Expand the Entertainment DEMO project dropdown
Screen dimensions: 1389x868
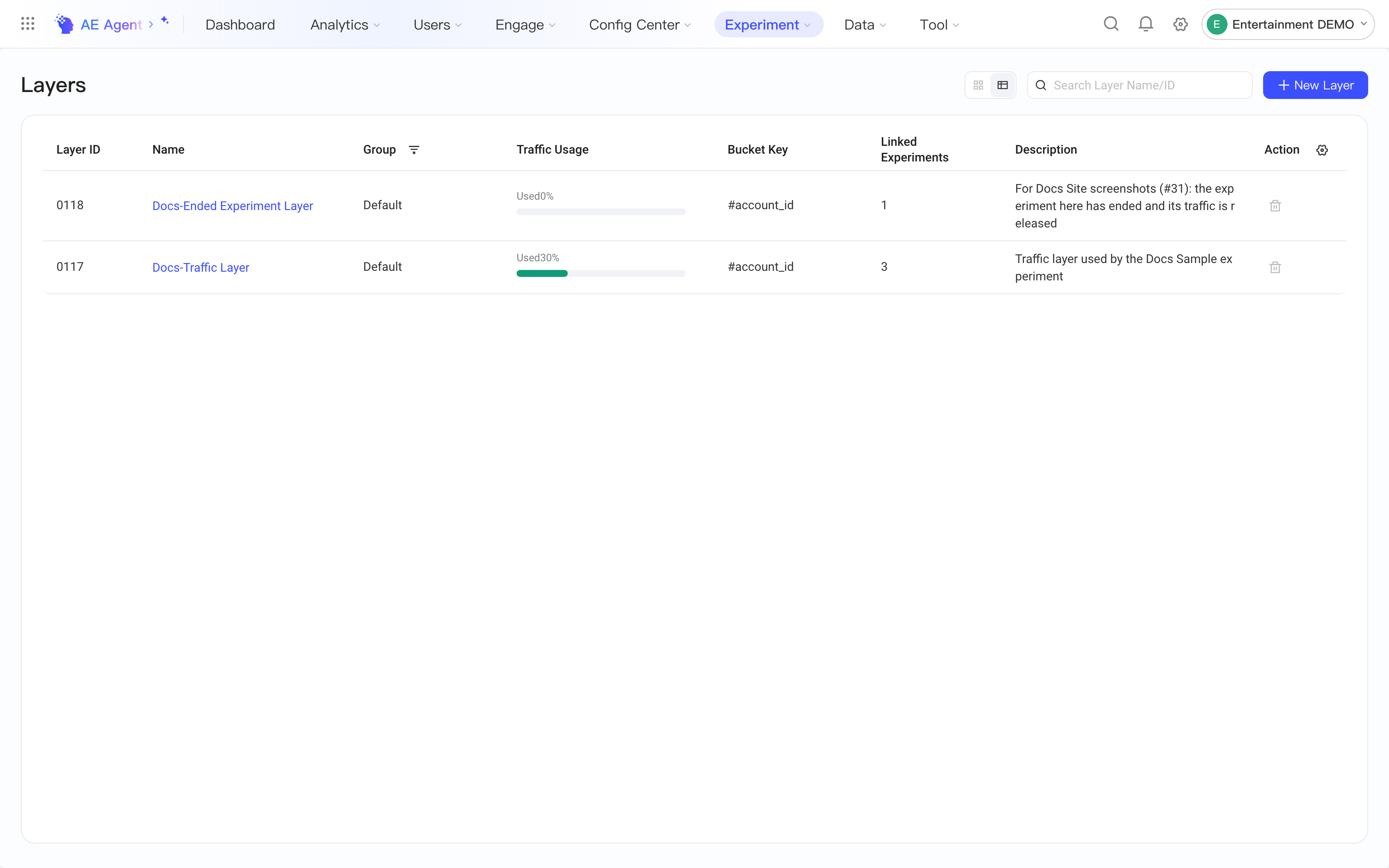click(1287, 24)
